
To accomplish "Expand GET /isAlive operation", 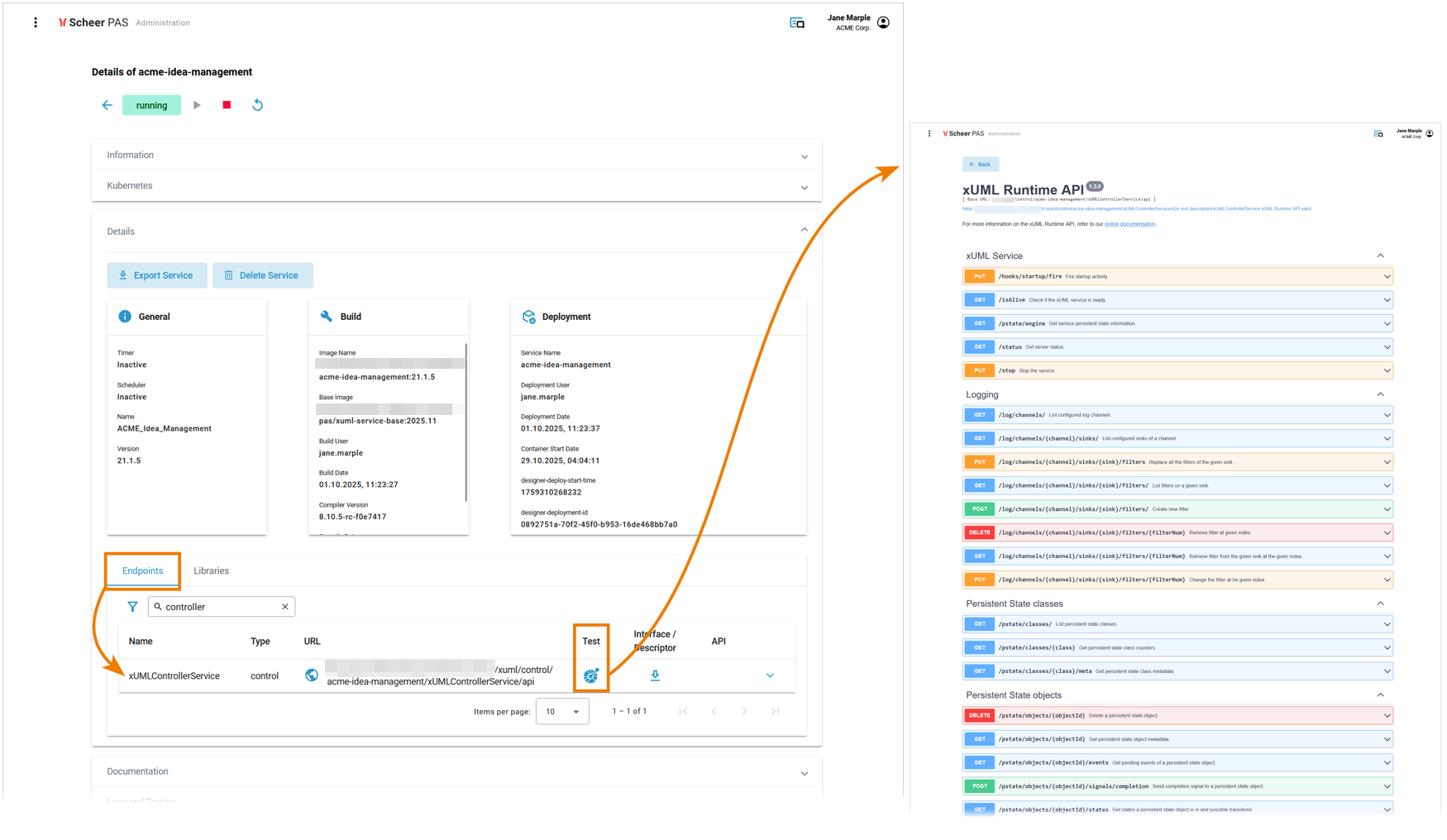I will pyautogui.click(x=1178, y=300).
